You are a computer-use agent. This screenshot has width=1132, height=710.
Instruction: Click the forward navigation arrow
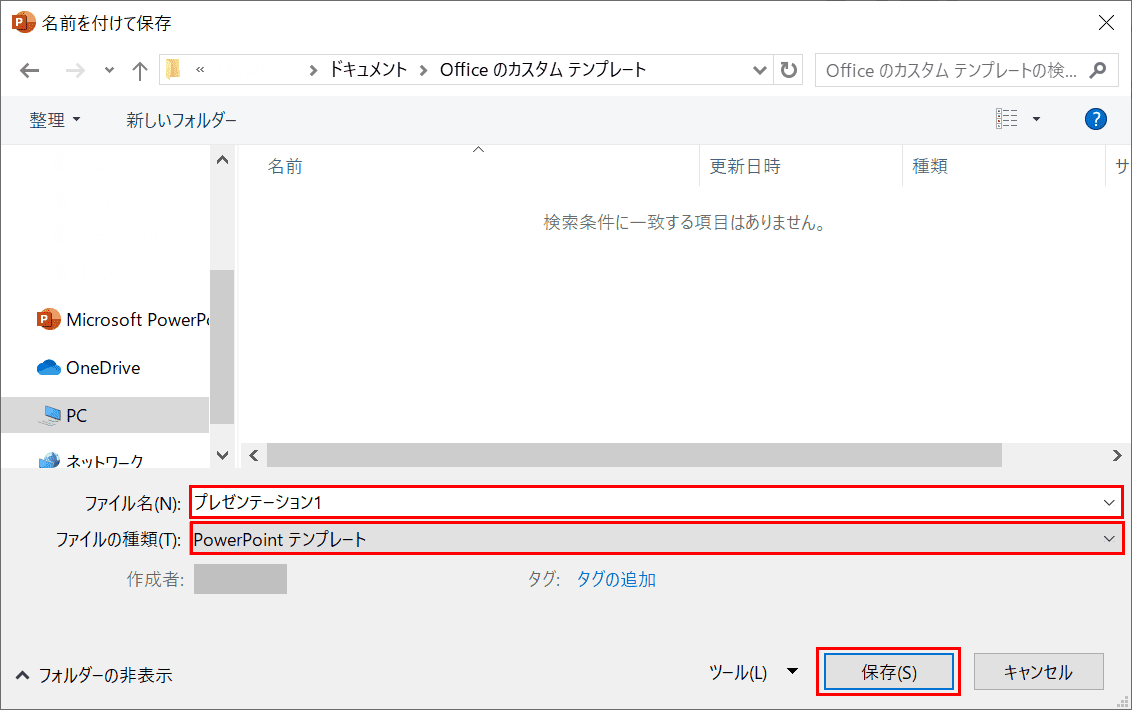[x=75, y=70]
